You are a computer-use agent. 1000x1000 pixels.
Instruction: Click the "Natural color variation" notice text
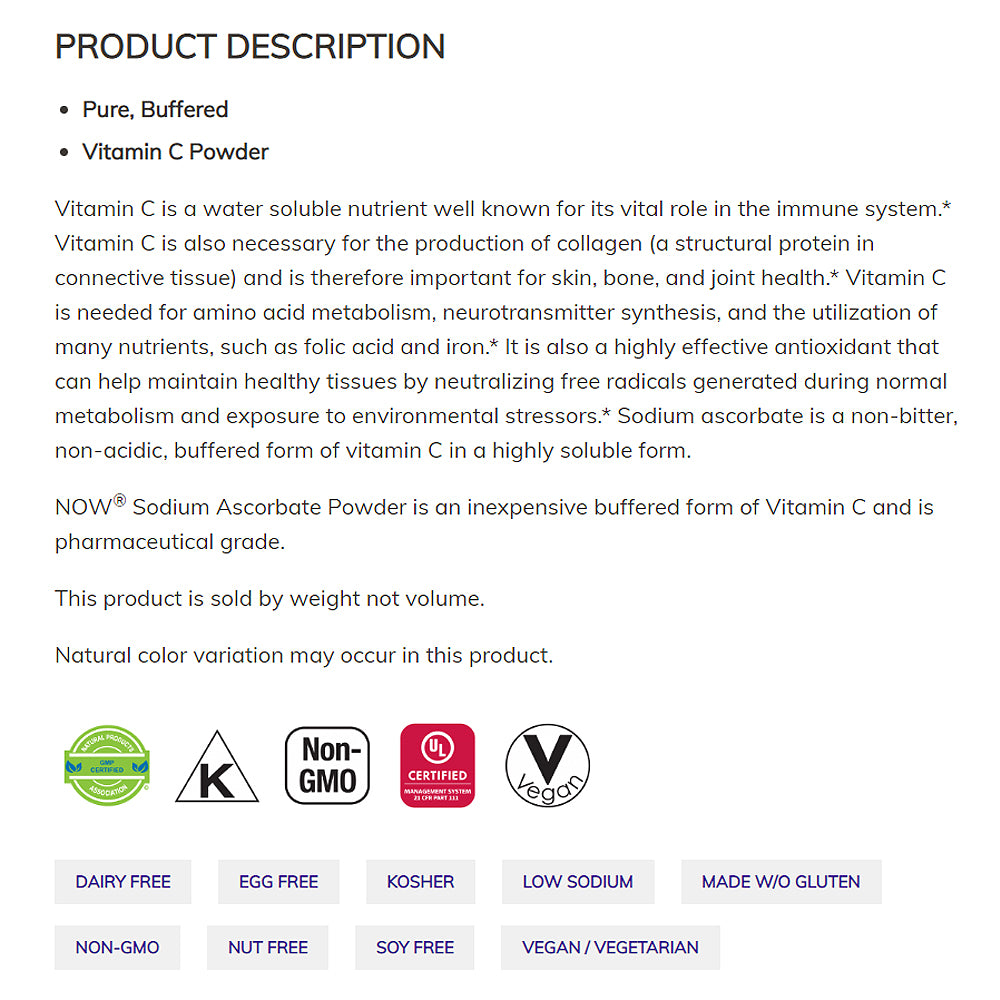click(x=304, y=656)
